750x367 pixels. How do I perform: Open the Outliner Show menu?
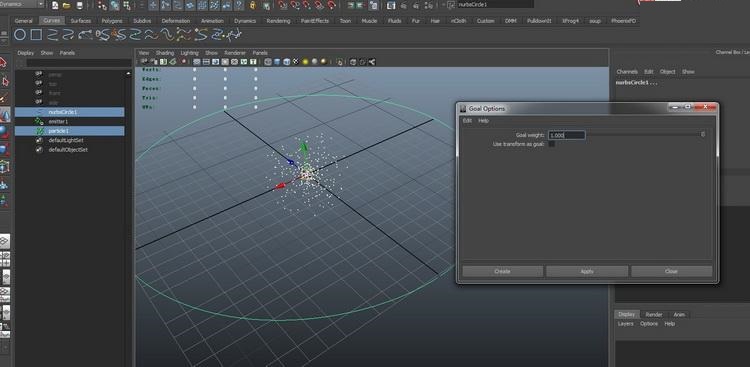[x=46, y=53]
